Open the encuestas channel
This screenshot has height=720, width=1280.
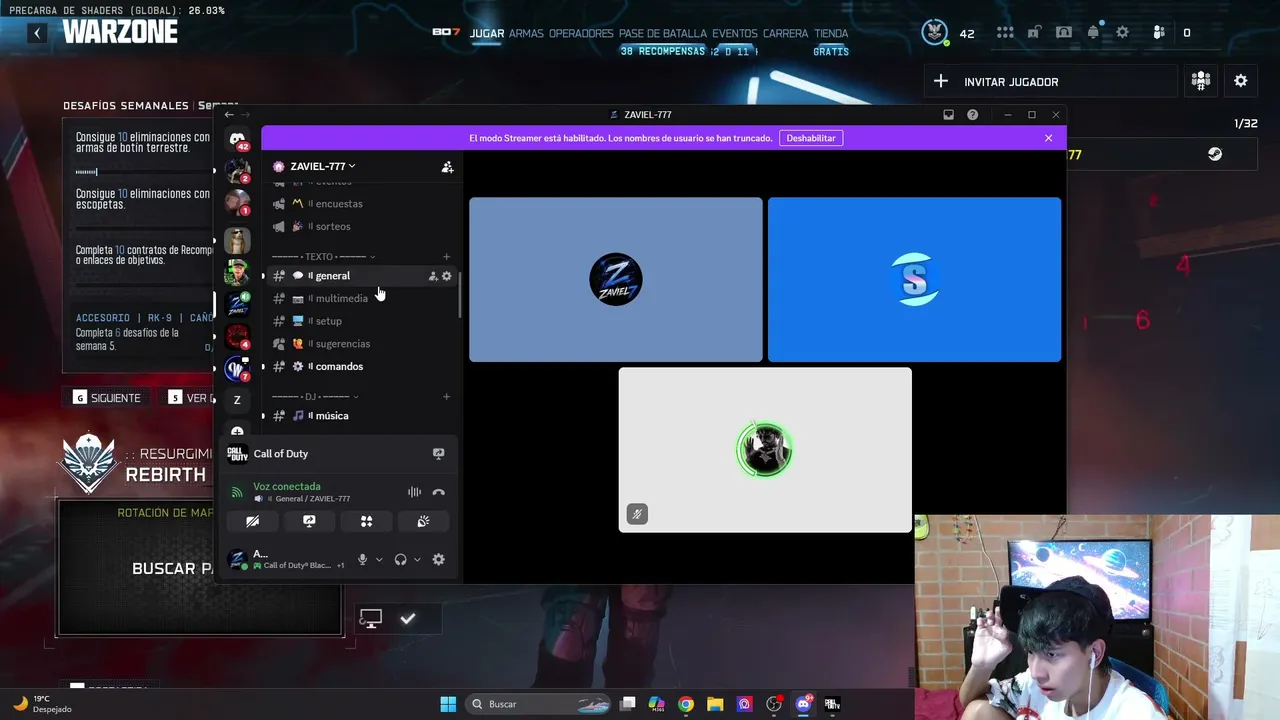tap(360, 204)
